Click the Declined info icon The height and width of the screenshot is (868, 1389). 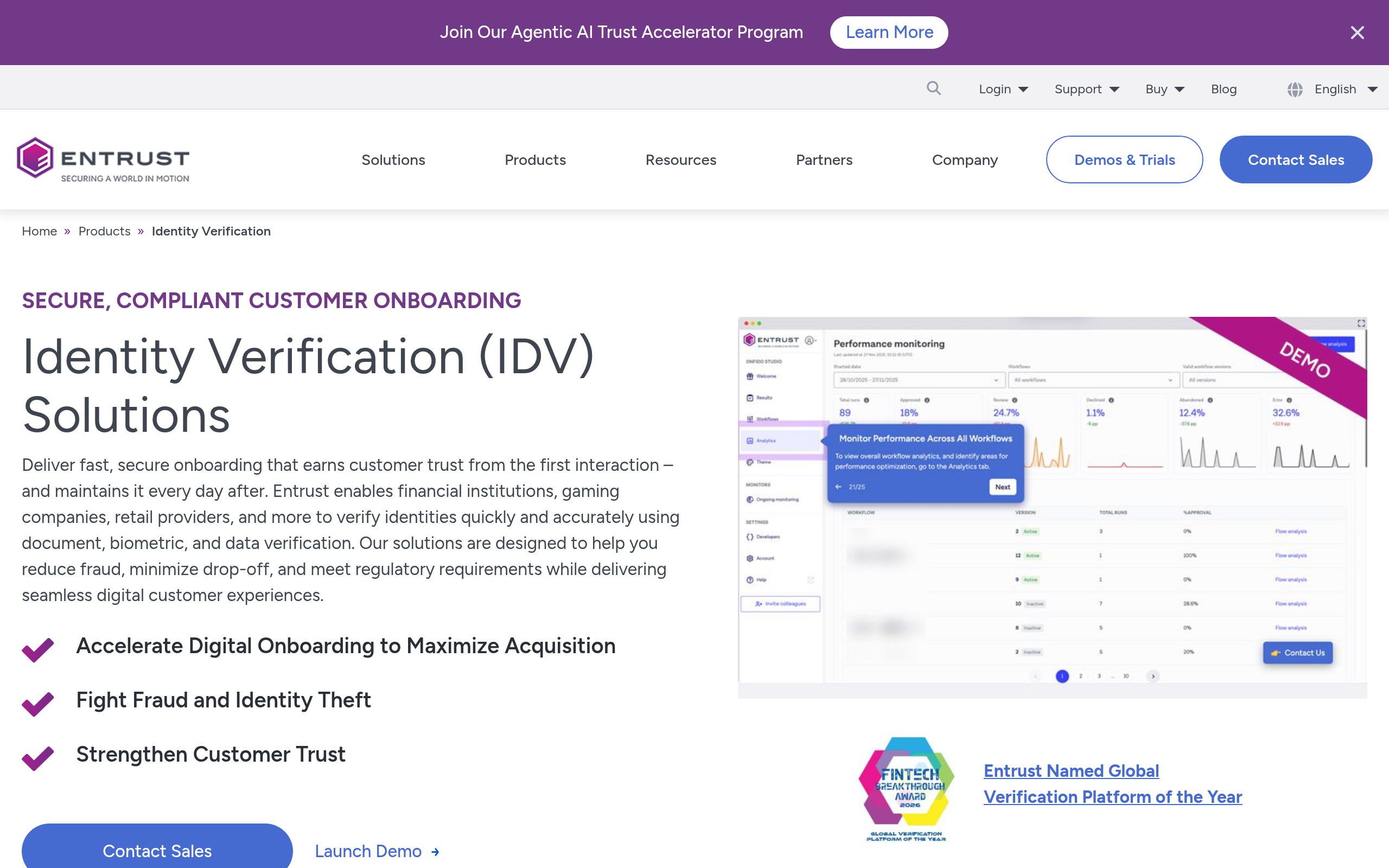coord(1111,400)
